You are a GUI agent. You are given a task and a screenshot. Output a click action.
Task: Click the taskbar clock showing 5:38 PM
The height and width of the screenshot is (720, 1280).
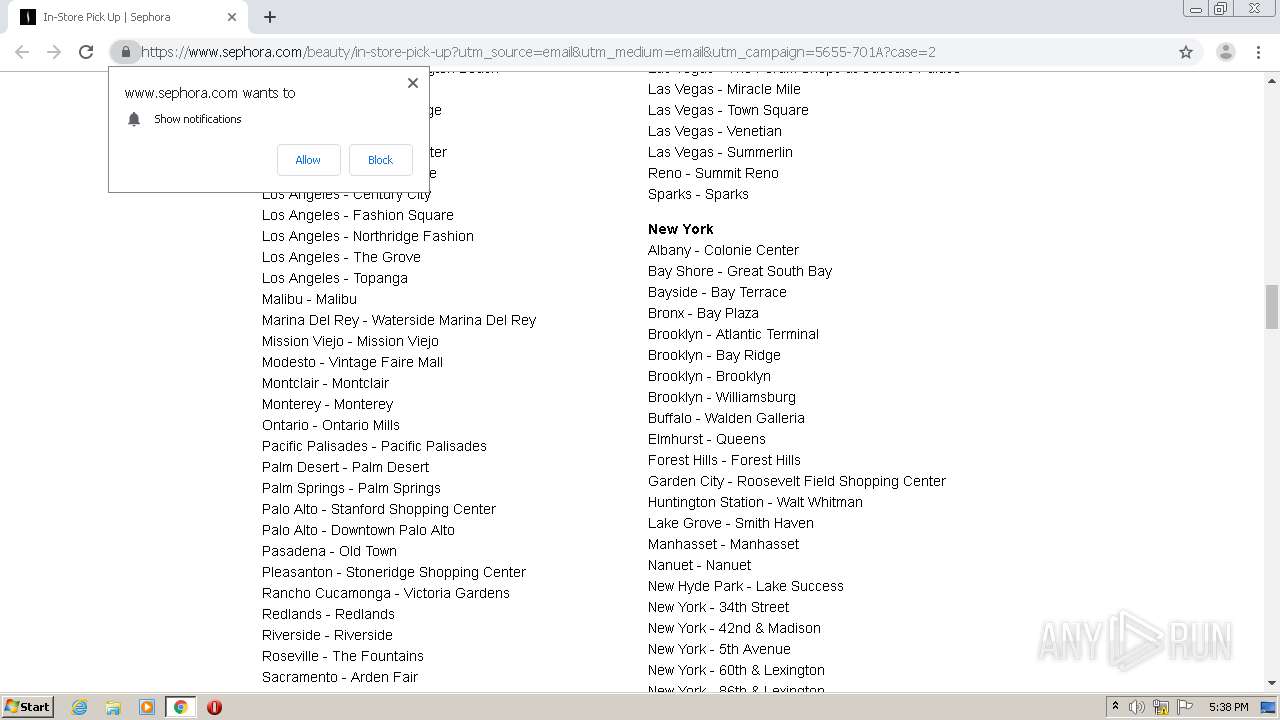click(x=1228, y=707)
